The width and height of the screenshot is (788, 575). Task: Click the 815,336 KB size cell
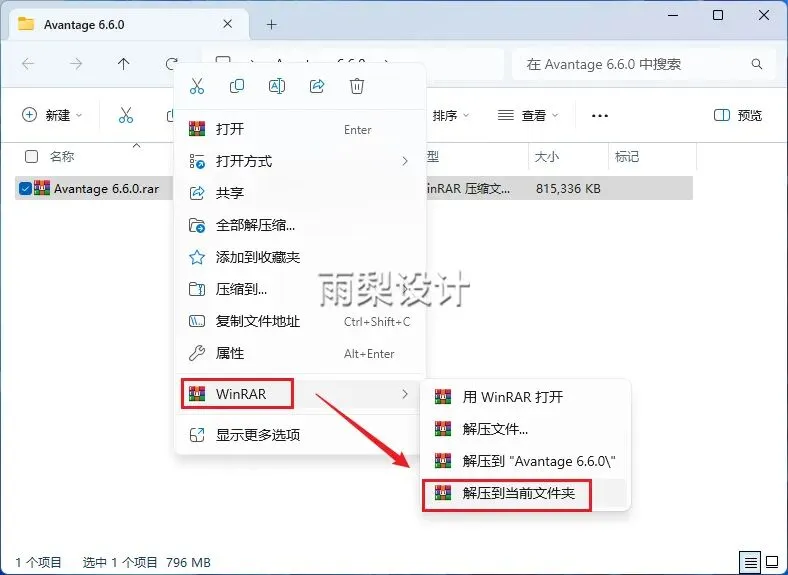tap(568, 188)
